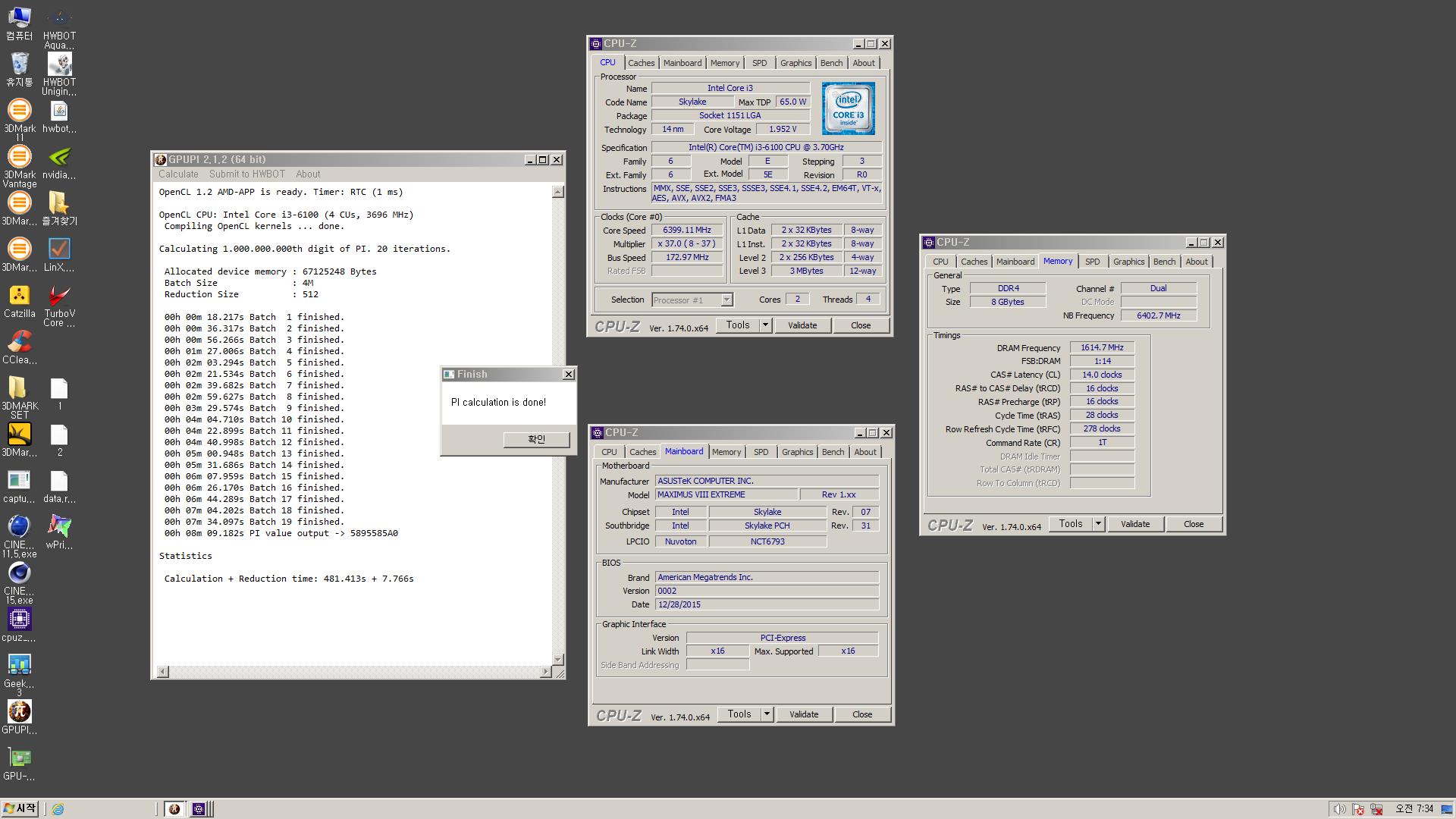Open the data.r file icon
The width and height of the screenshot is (1456, 819).
pos(59,486)
